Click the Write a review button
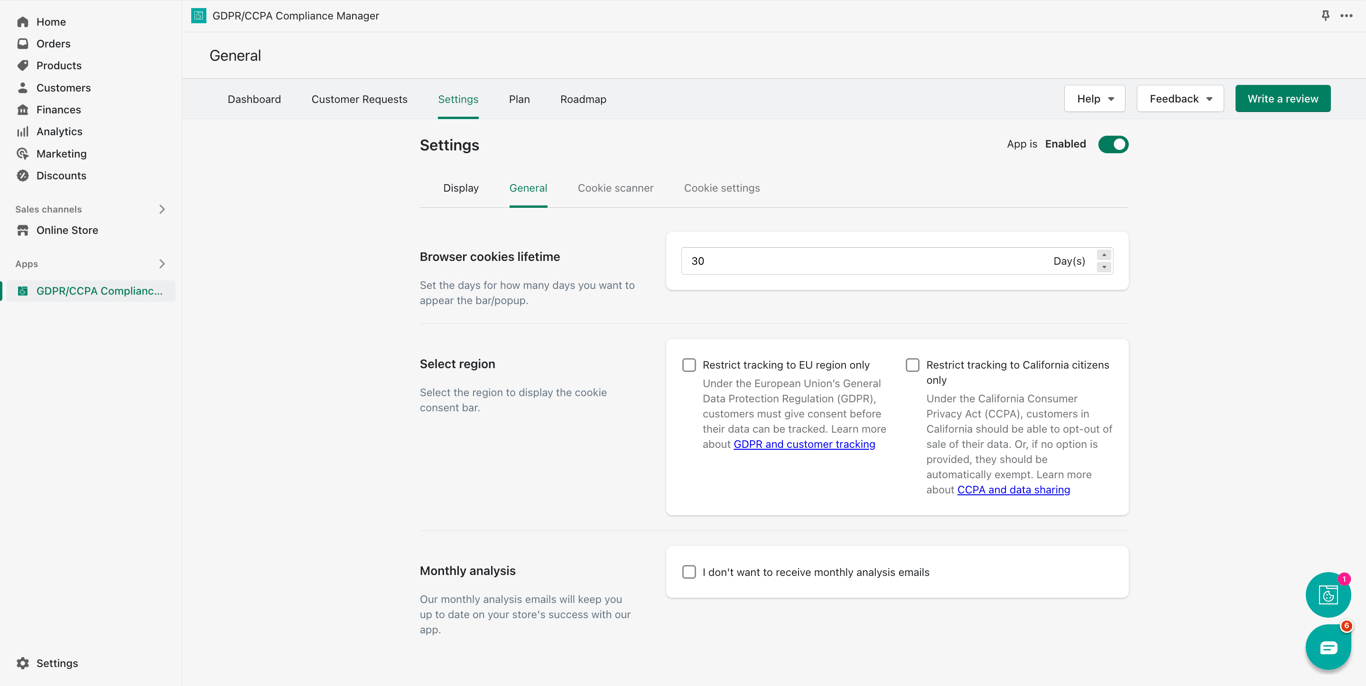This screenshot has height=686, width=1366. point(1283,99)
